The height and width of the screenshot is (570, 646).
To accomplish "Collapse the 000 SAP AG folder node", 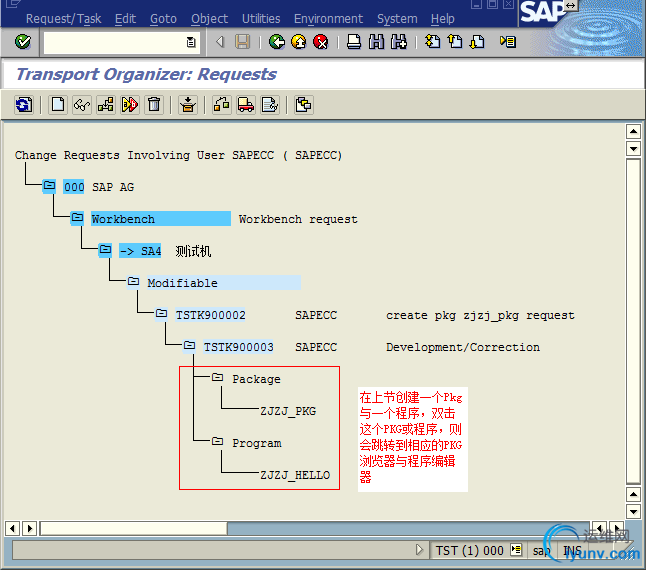I will 49,186.
